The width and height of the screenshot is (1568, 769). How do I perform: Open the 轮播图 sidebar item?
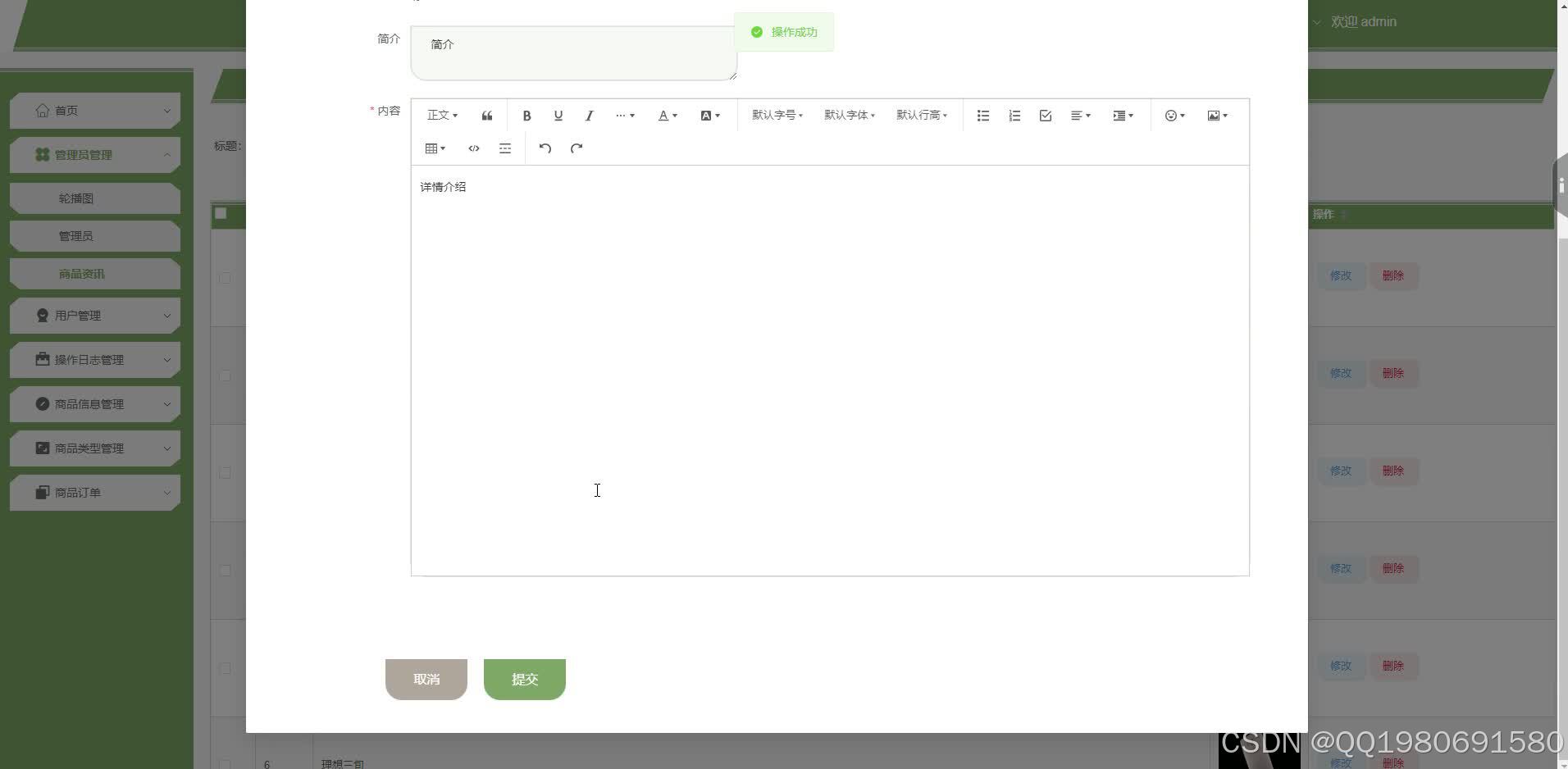(95, 198)
